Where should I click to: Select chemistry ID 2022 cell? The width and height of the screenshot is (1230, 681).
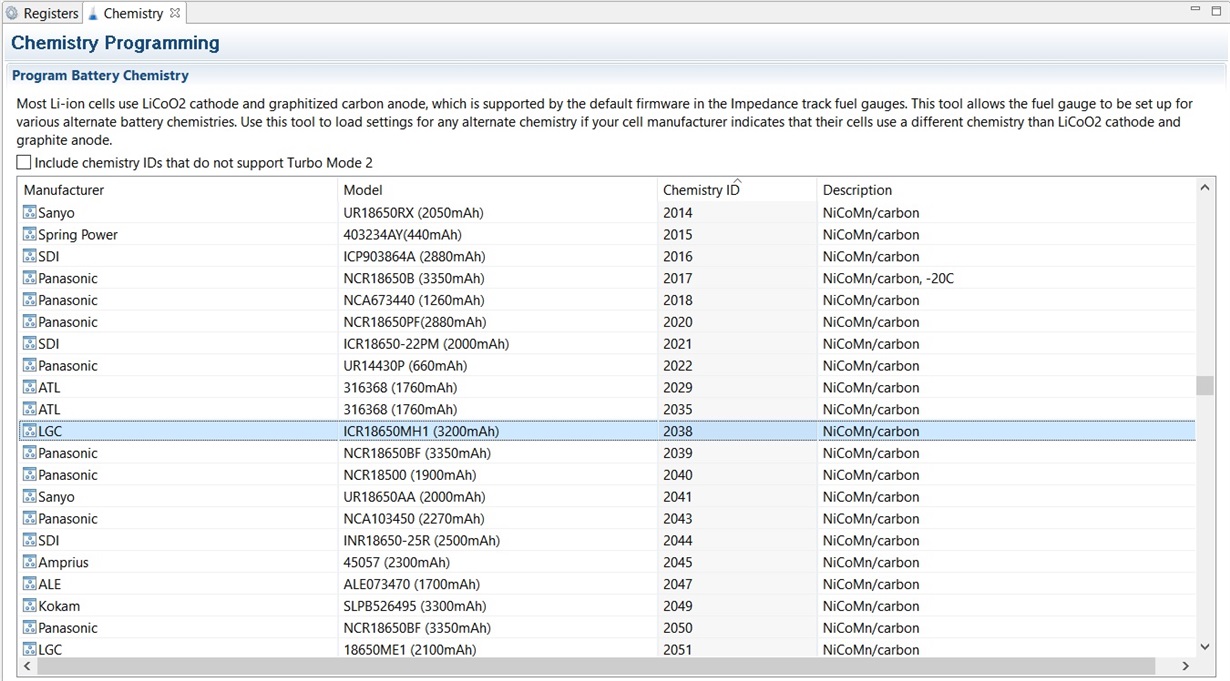(x=678, y=366)
